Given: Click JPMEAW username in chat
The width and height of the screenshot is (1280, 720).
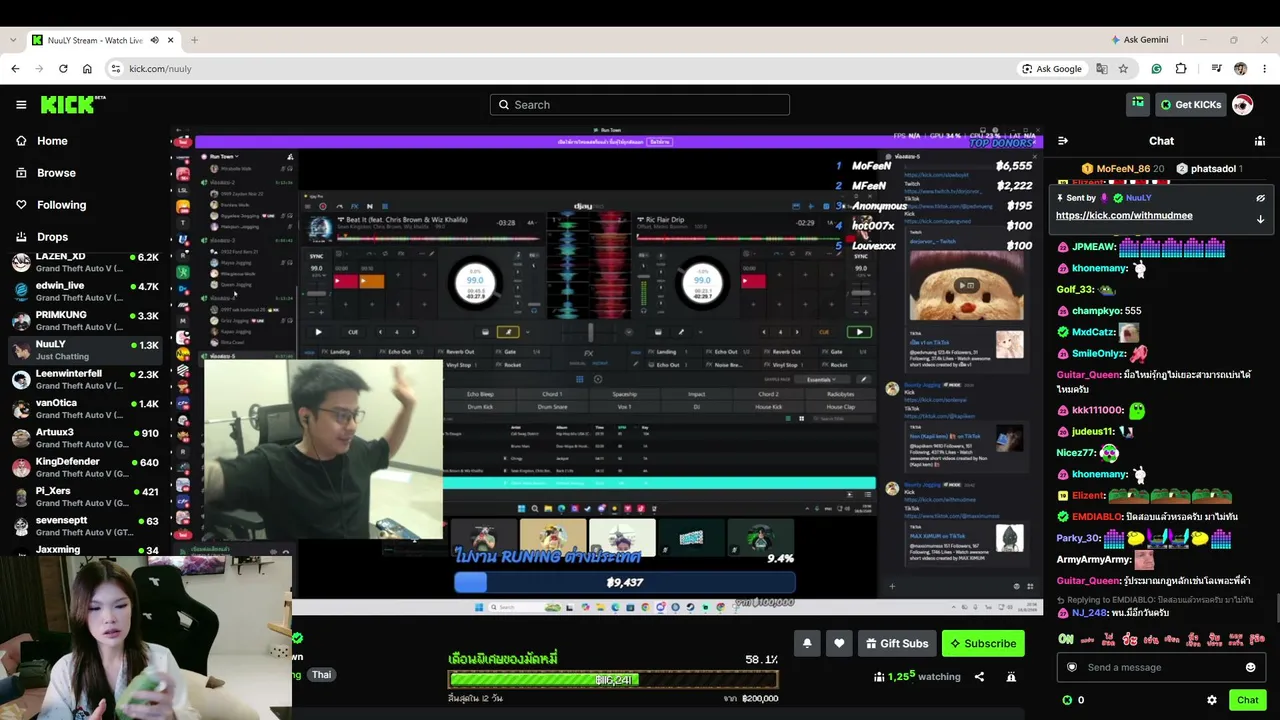Looking at the screenshot, I should 1093,247.
